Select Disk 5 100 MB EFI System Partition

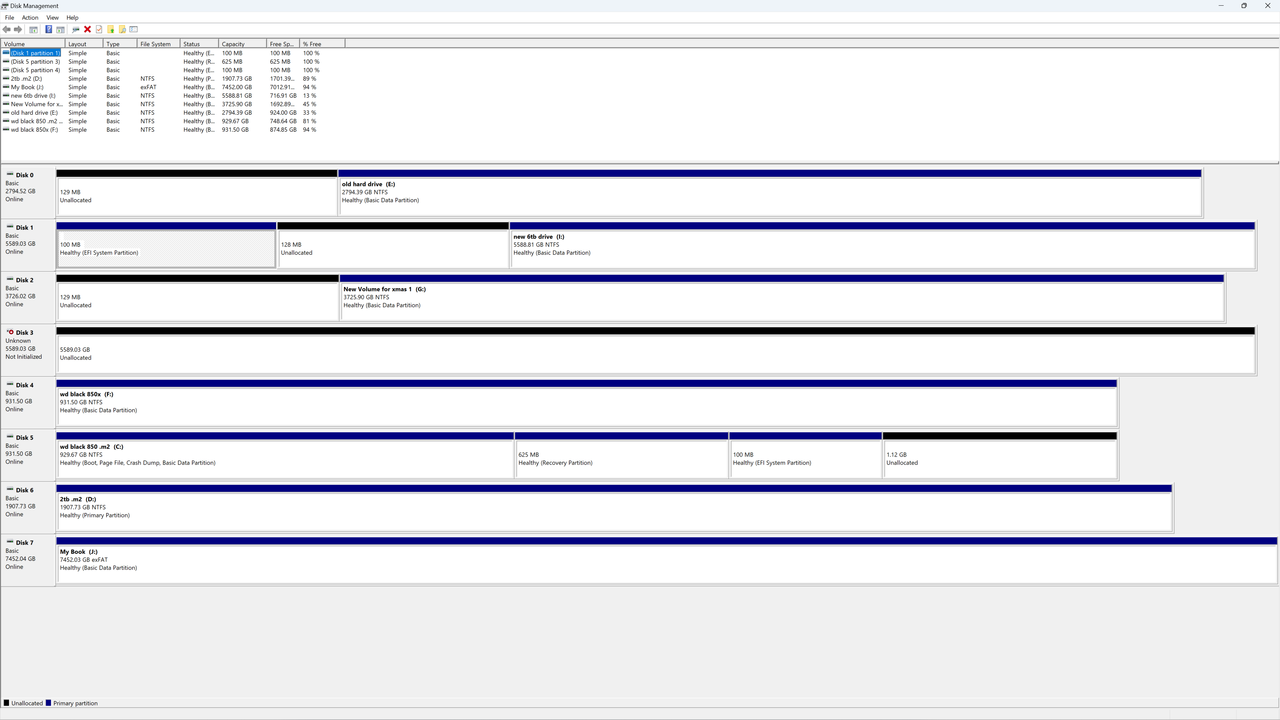coord(806,455)
